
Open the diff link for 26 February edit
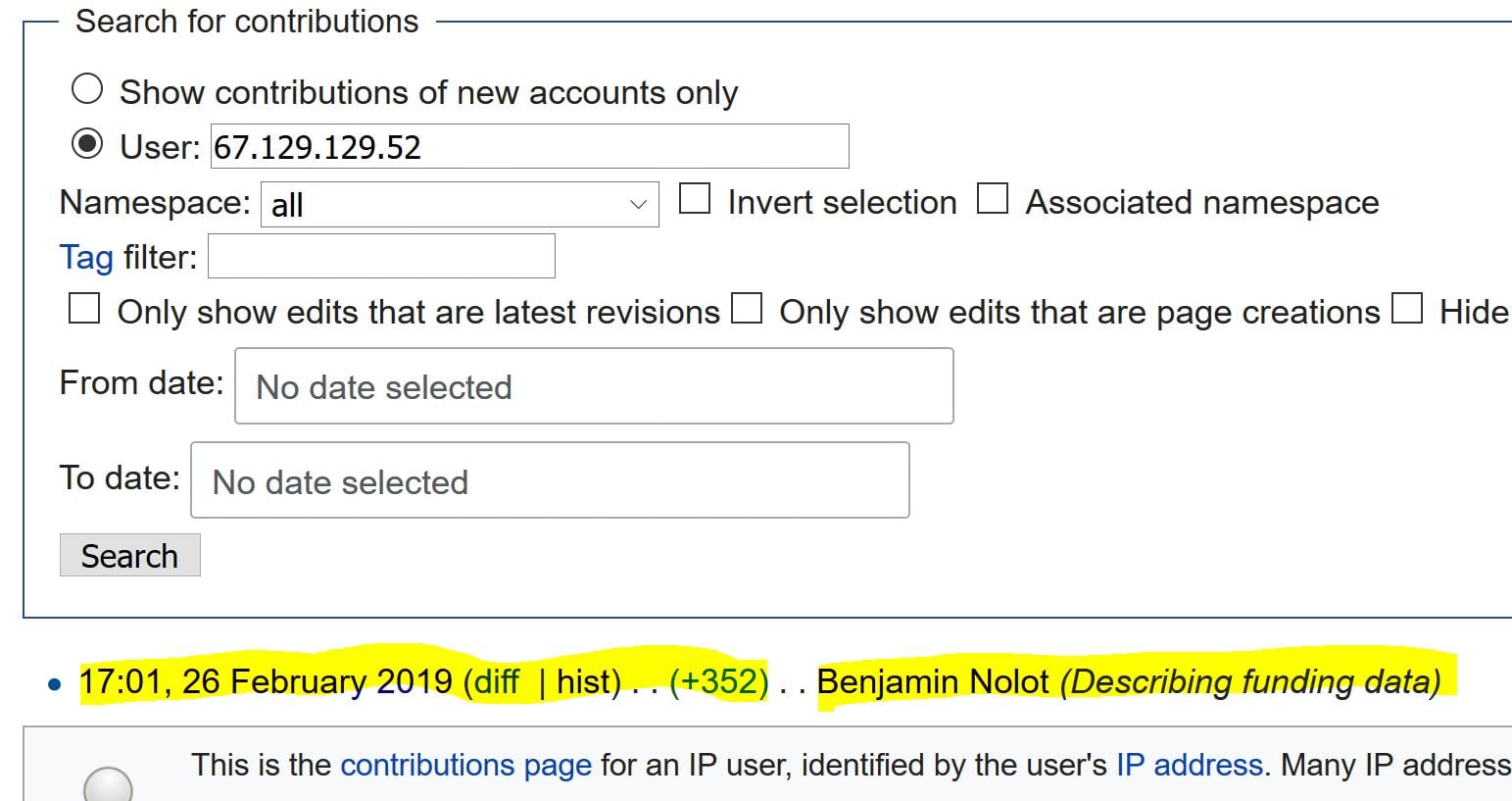tap(496, 681)
